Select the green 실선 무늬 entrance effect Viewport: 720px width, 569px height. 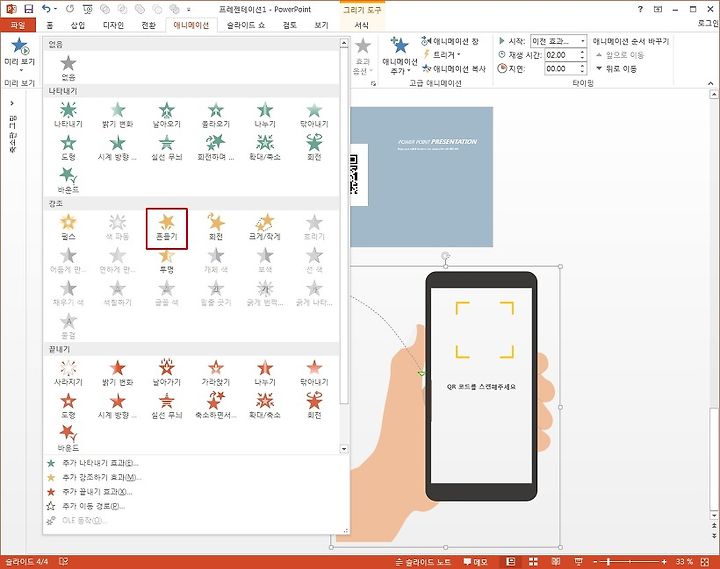167,148
